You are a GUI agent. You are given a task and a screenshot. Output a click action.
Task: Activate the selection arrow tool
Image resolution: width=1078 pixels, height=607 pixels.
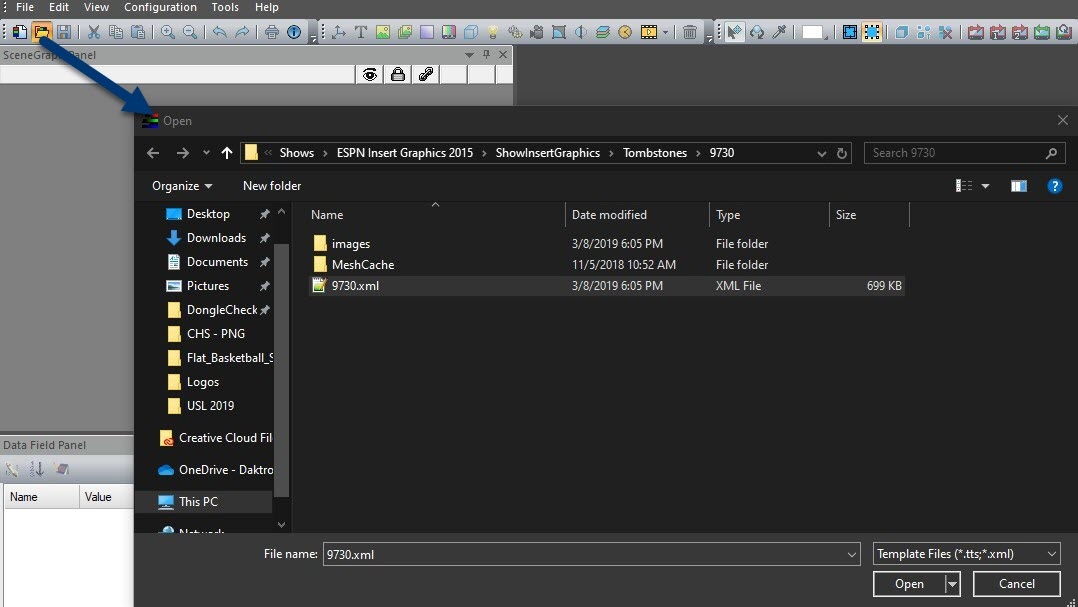click(733, 32)
